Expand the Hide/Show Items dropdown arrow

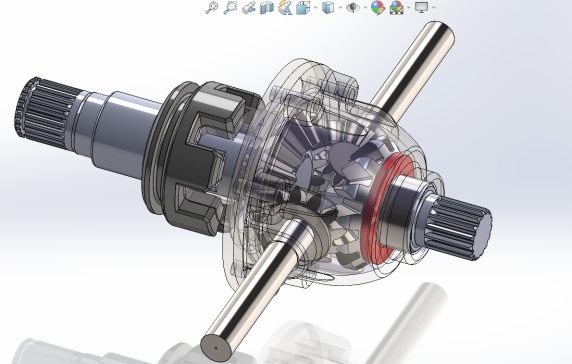click(365, 8)
